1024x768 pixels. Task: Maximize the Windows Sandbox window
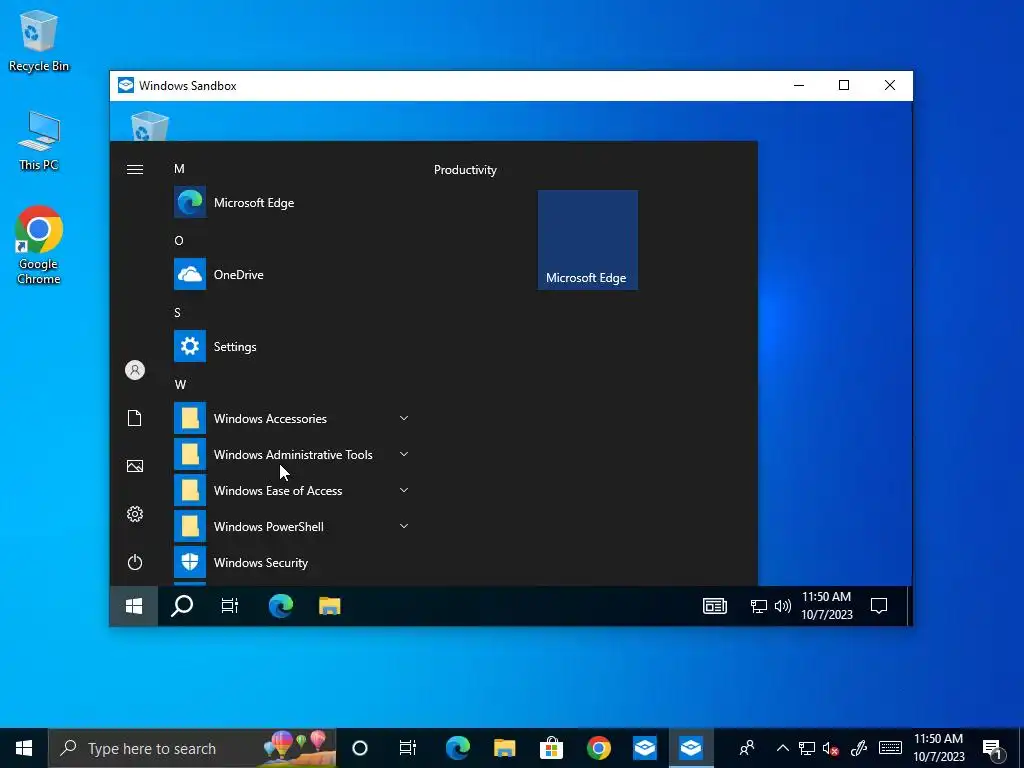click(x=844, y=86)
